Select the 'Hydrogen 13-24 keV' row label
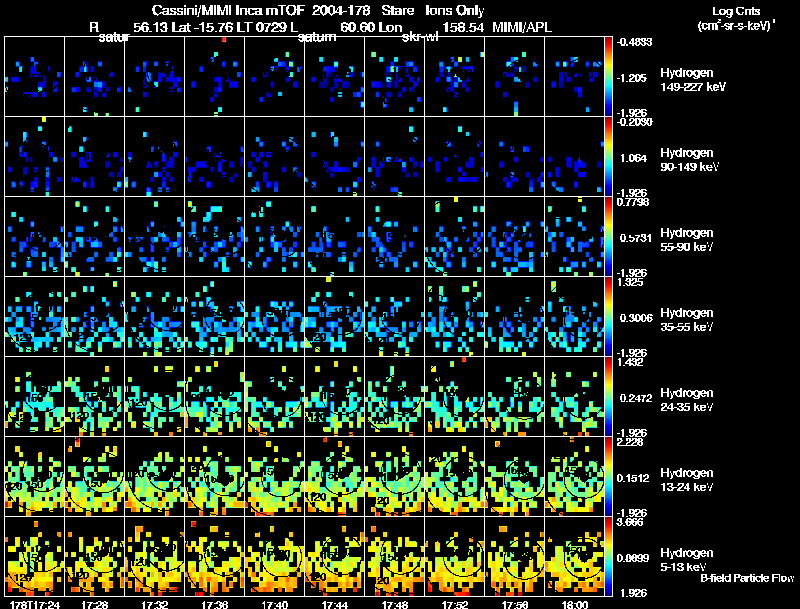Image resolution: width=800 pixels, height=609 pixels. tap(687, 480)
